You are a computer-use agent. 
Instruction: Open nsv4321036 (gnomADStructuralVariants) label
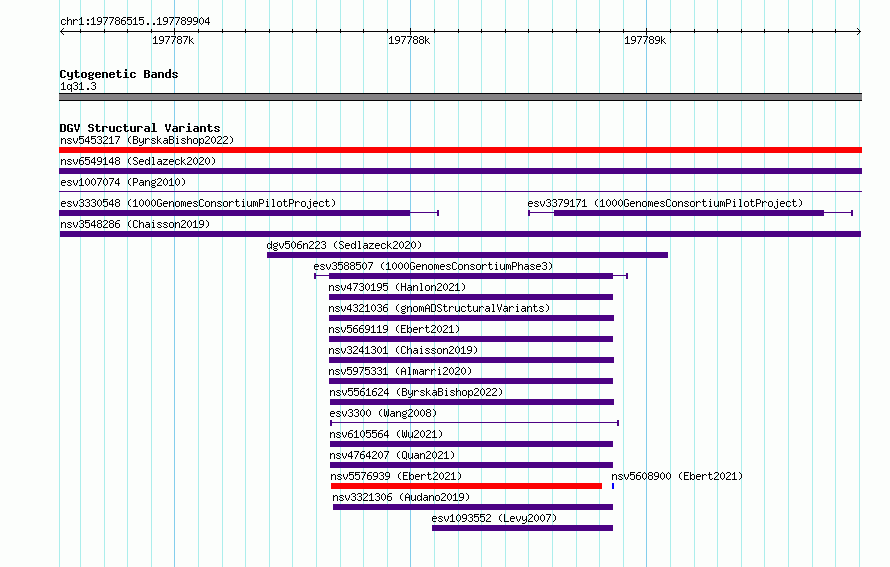coord(439,308)
